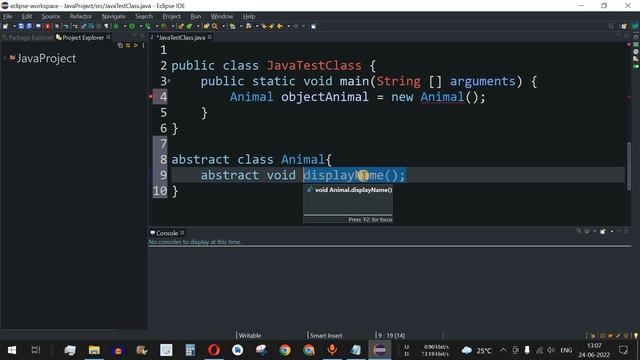Toggle Mark Occurrences pen icon

[83, 26]
